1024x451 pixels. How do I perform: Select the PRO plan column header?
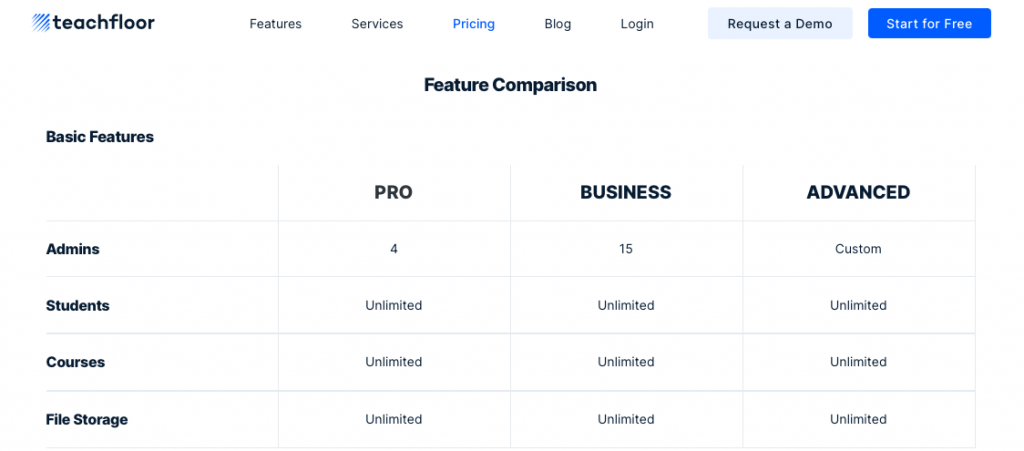394,193
